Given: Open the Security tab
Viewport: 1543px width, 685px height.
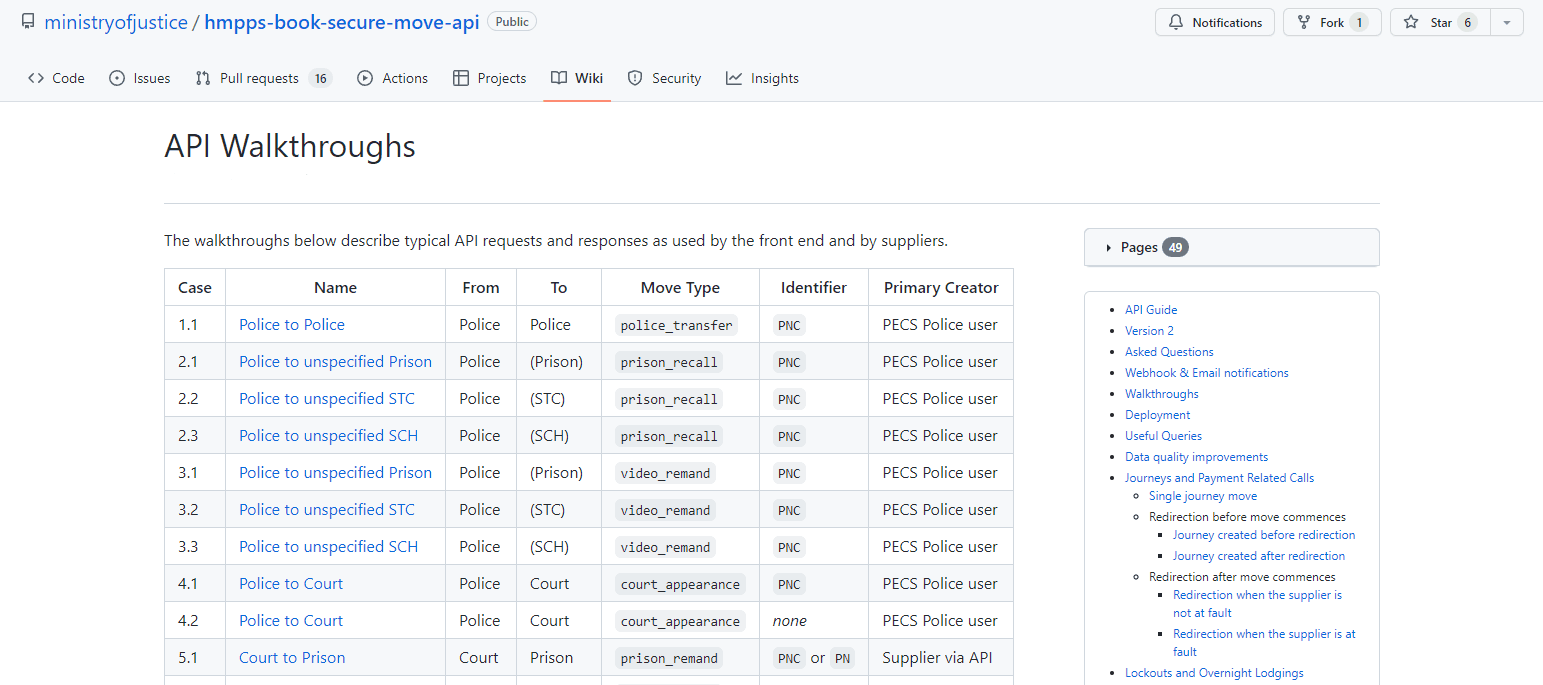Looking at the screenshot, I should pos(664,78).
